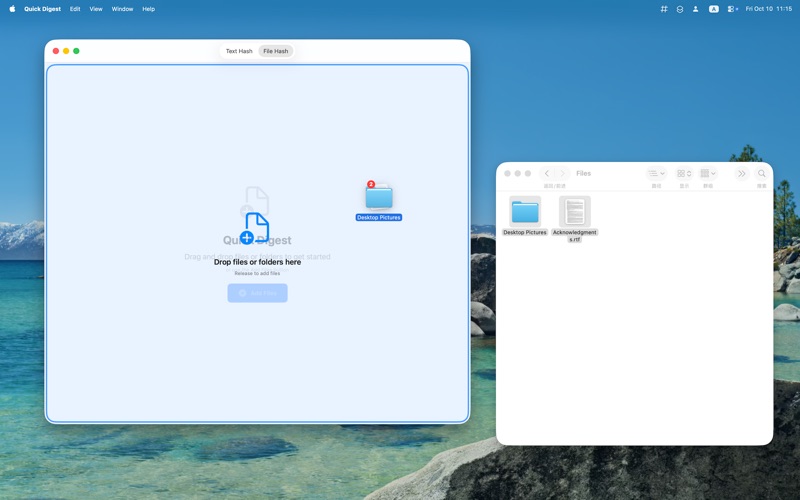Click the dragged Desktop Pictures folder icon
The height and width of the screenshot is (500, 800).
click(x=379, y=197)
